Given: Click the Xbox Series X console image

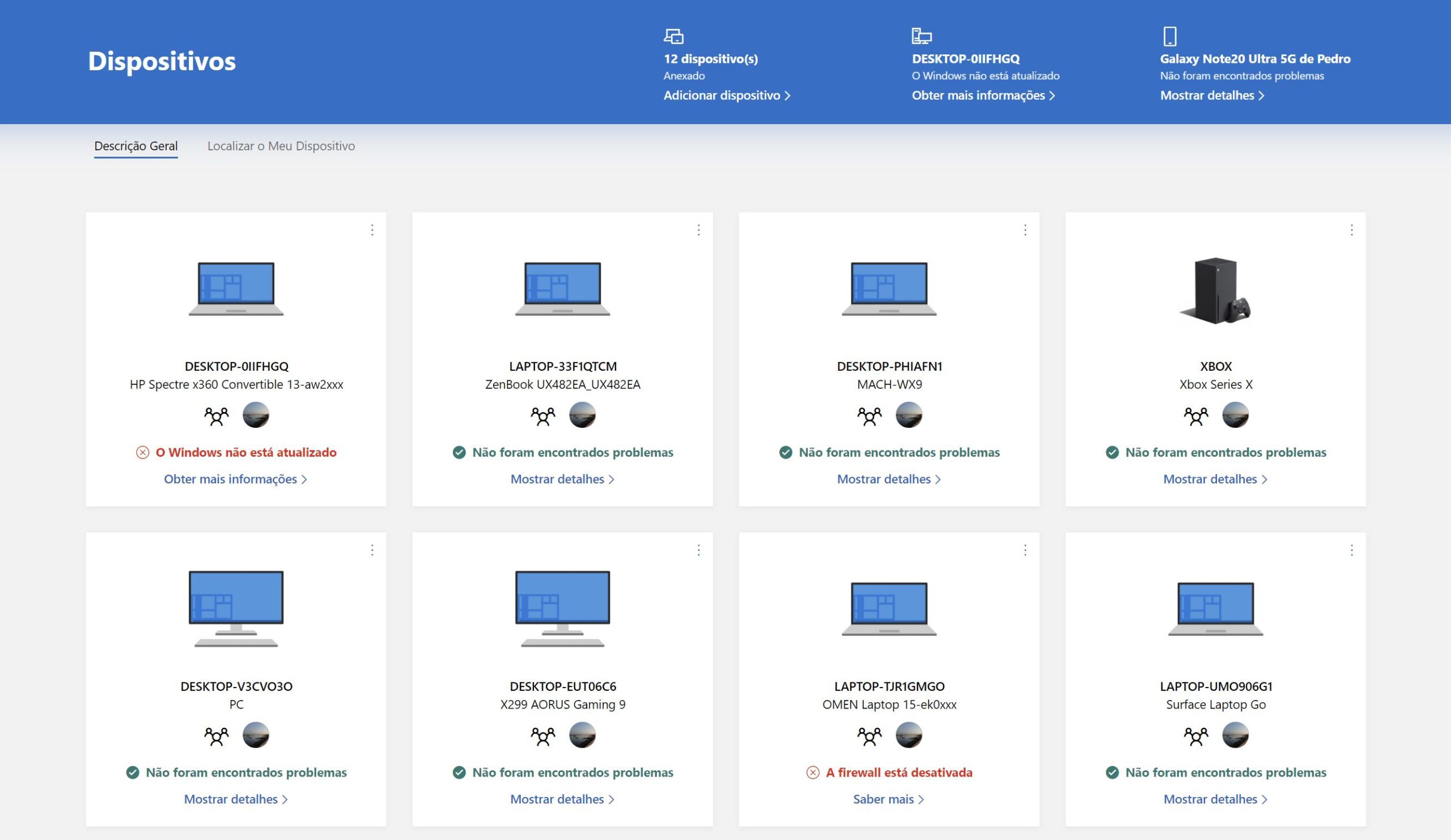Looking at the screenshot, I should [x=1216, y=291].
